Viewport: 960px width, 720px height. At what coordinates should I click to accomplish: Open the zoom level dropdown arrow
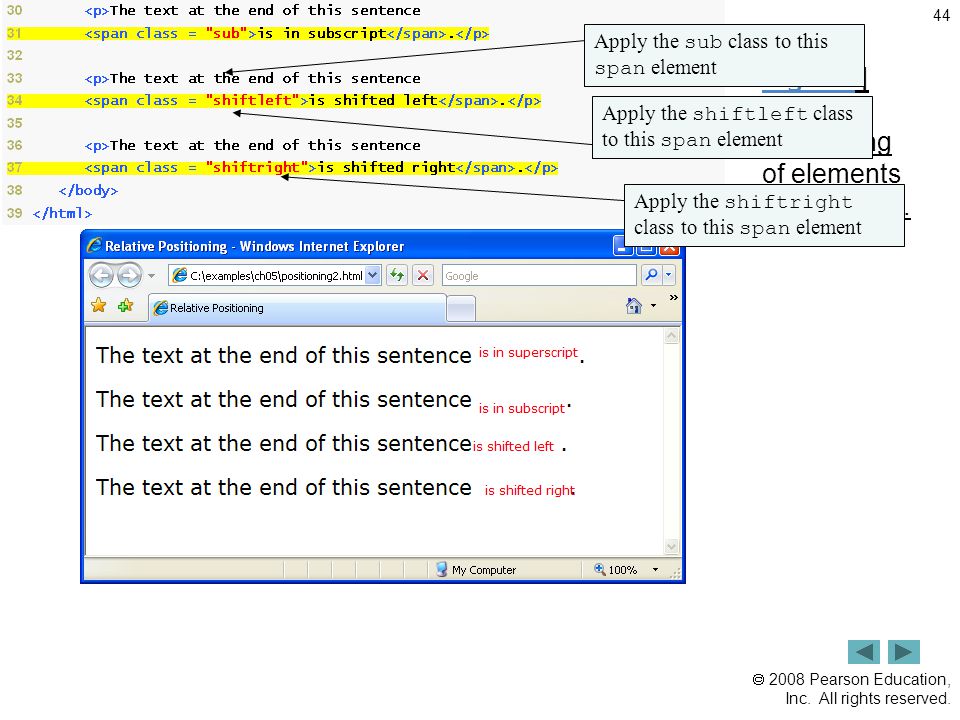pyautogui.click(x=655, y=569)
